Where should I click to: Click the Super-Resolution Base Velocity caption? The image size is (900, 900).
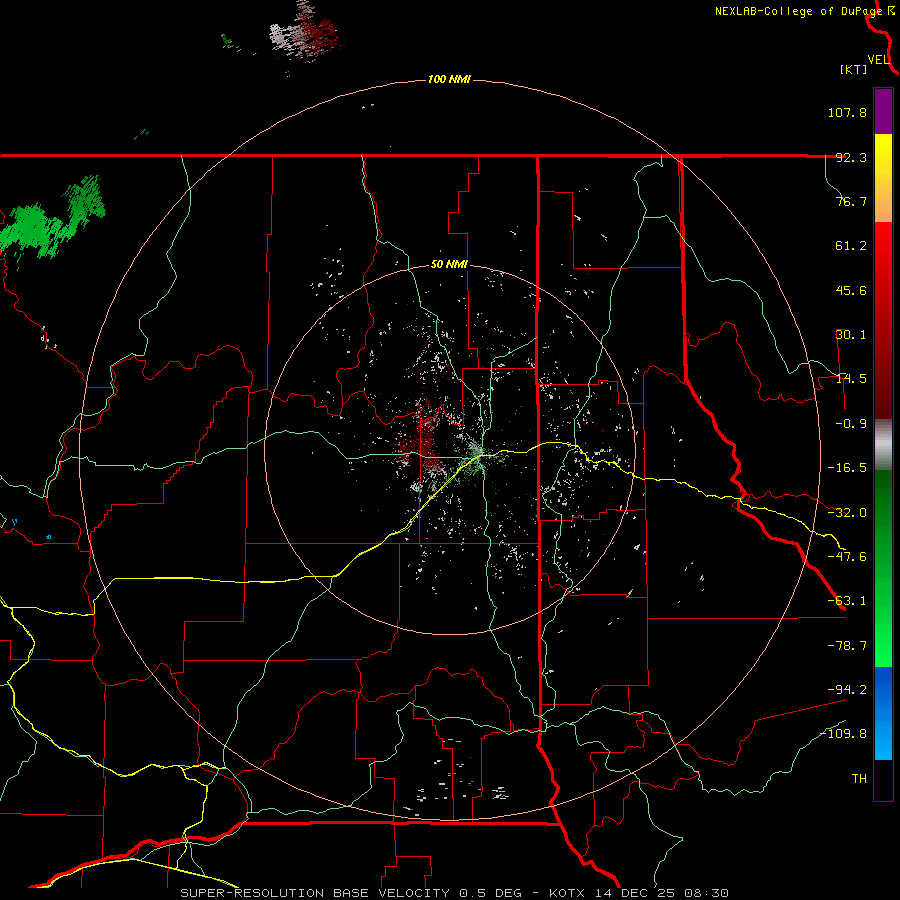[x=455, y=893]
